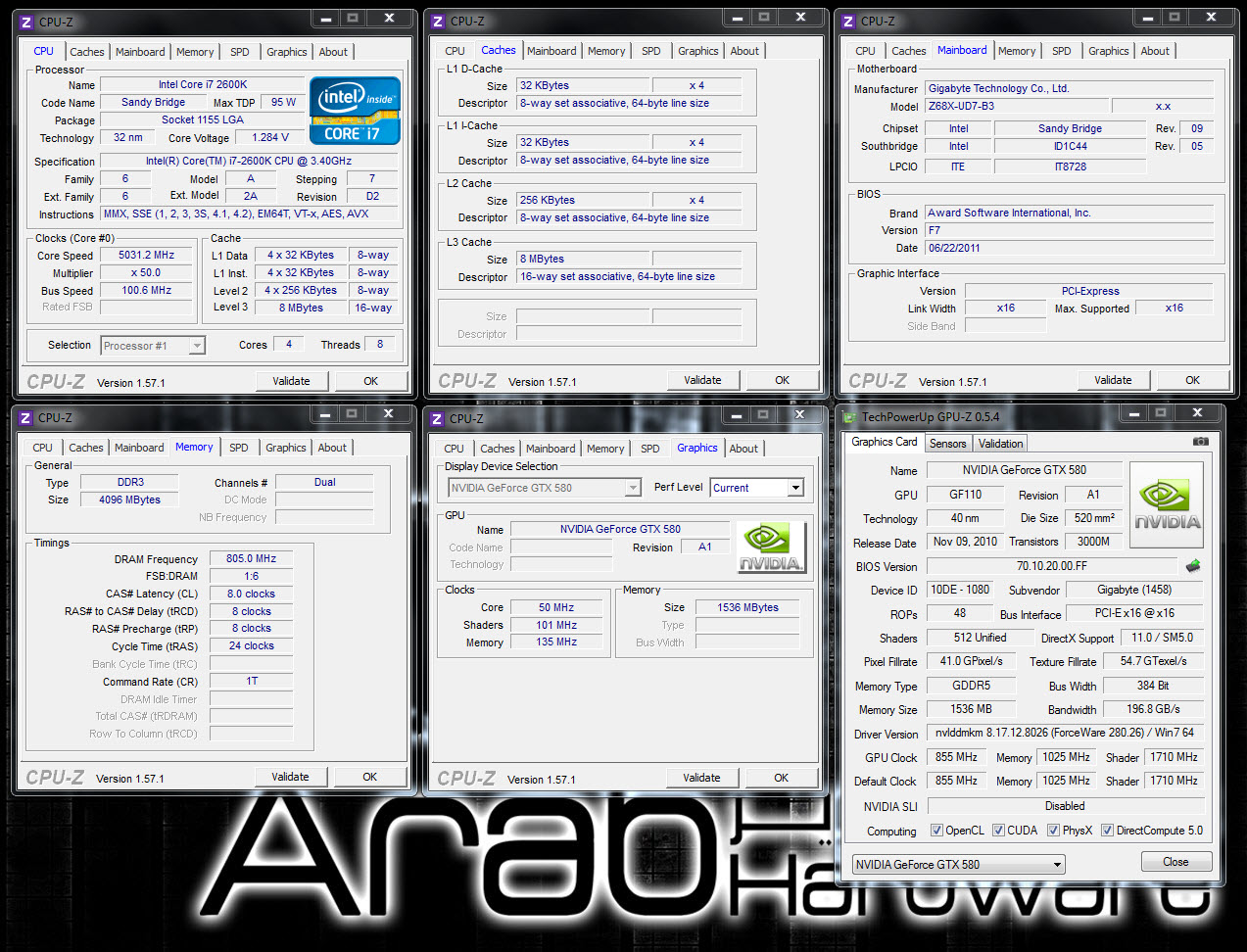Screen dimensions: 1247x952
Task: Click Validate in the CPU-Z Caches window
Action: coord(702,380)
